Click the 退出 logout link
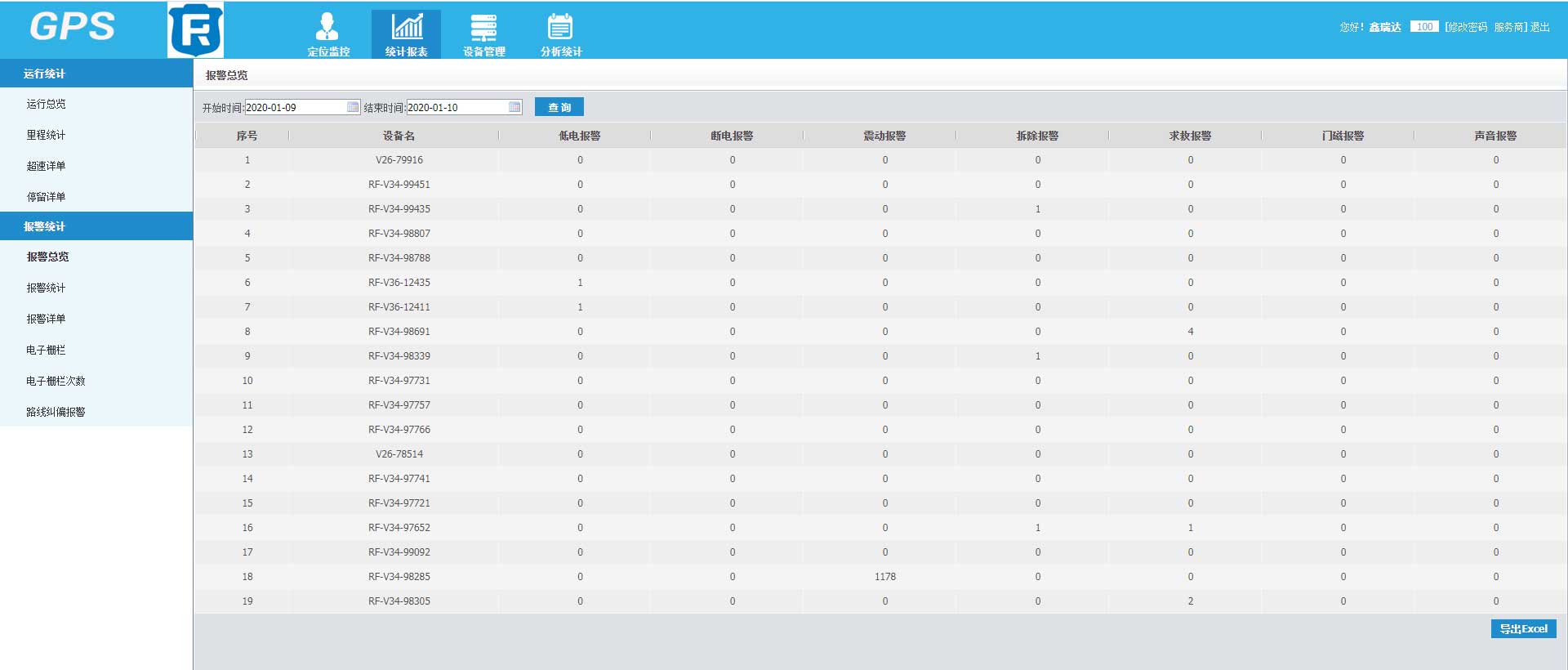 [1540, 27]
